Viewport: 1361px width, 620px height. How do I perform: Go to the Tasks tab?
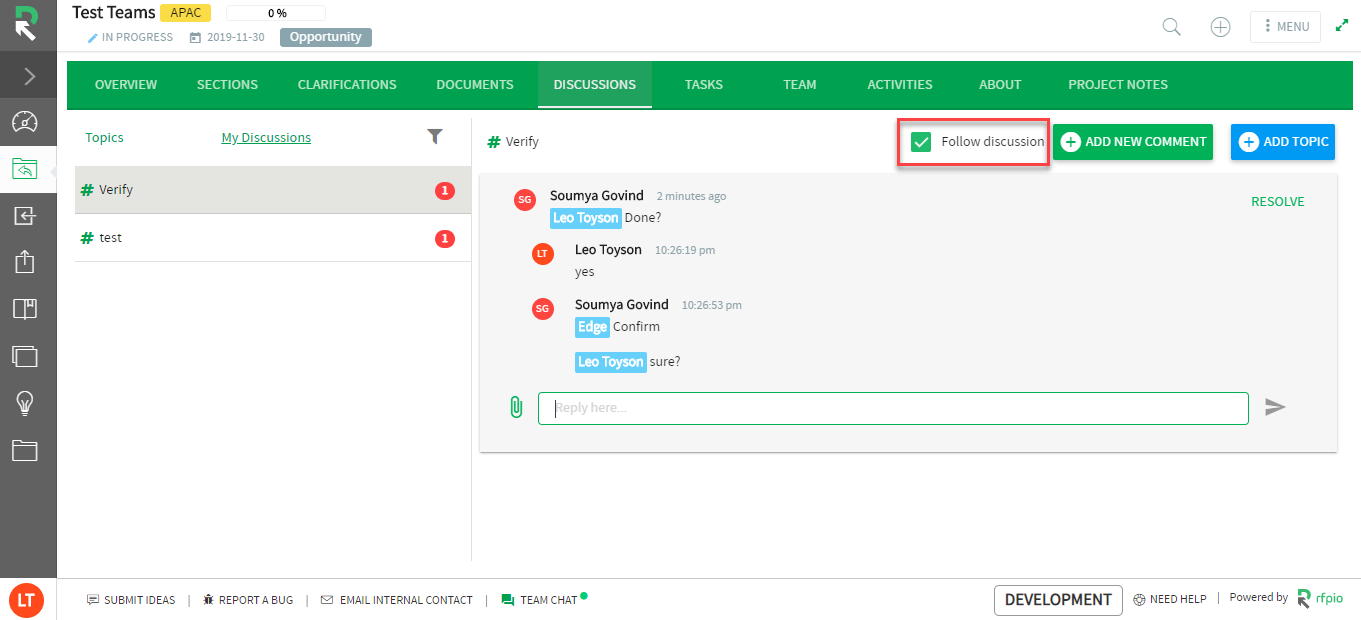coord(704,85)
